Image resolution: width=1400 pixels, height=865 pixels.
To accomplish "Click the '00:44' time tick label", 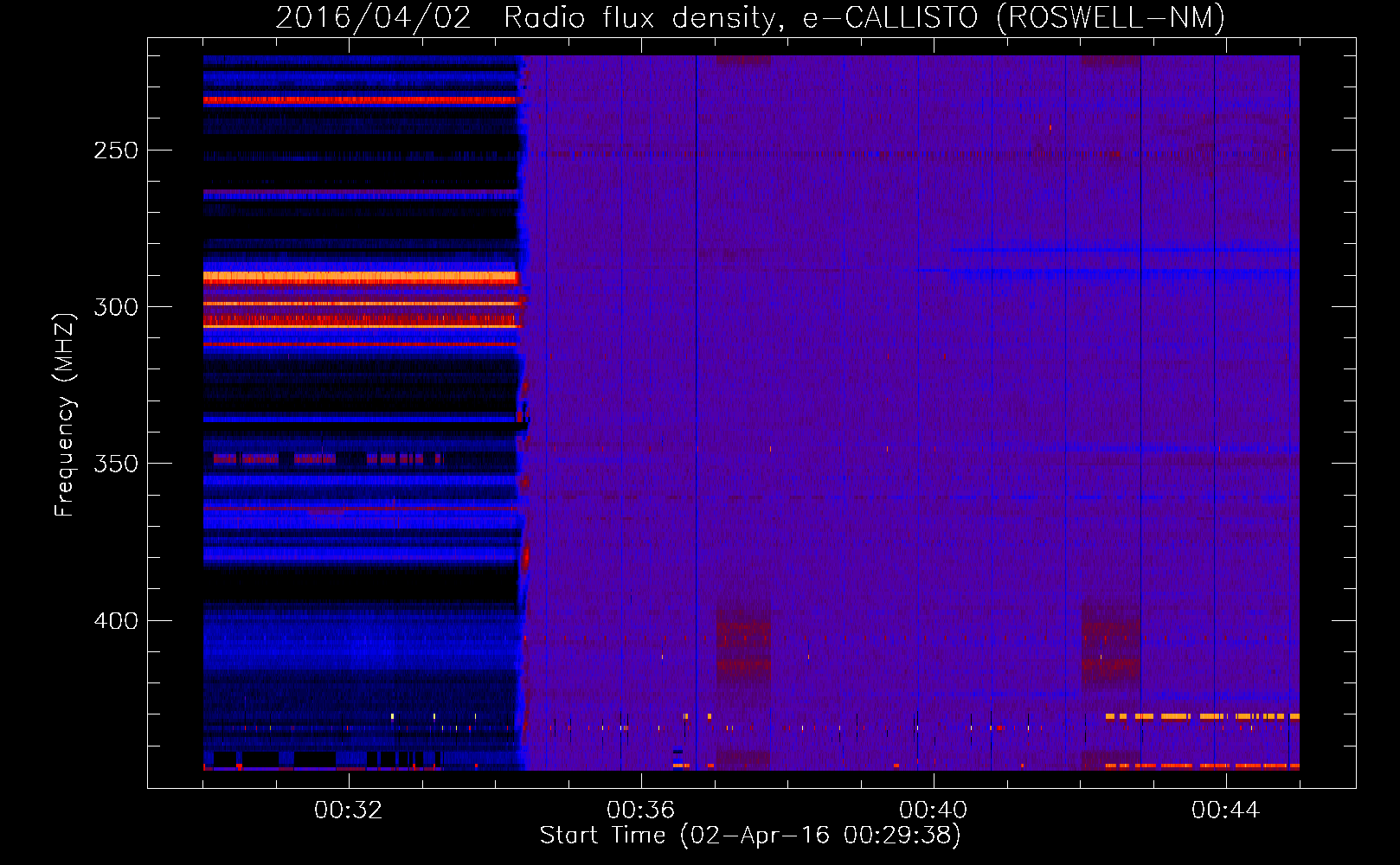I will tap(1225, 810).
